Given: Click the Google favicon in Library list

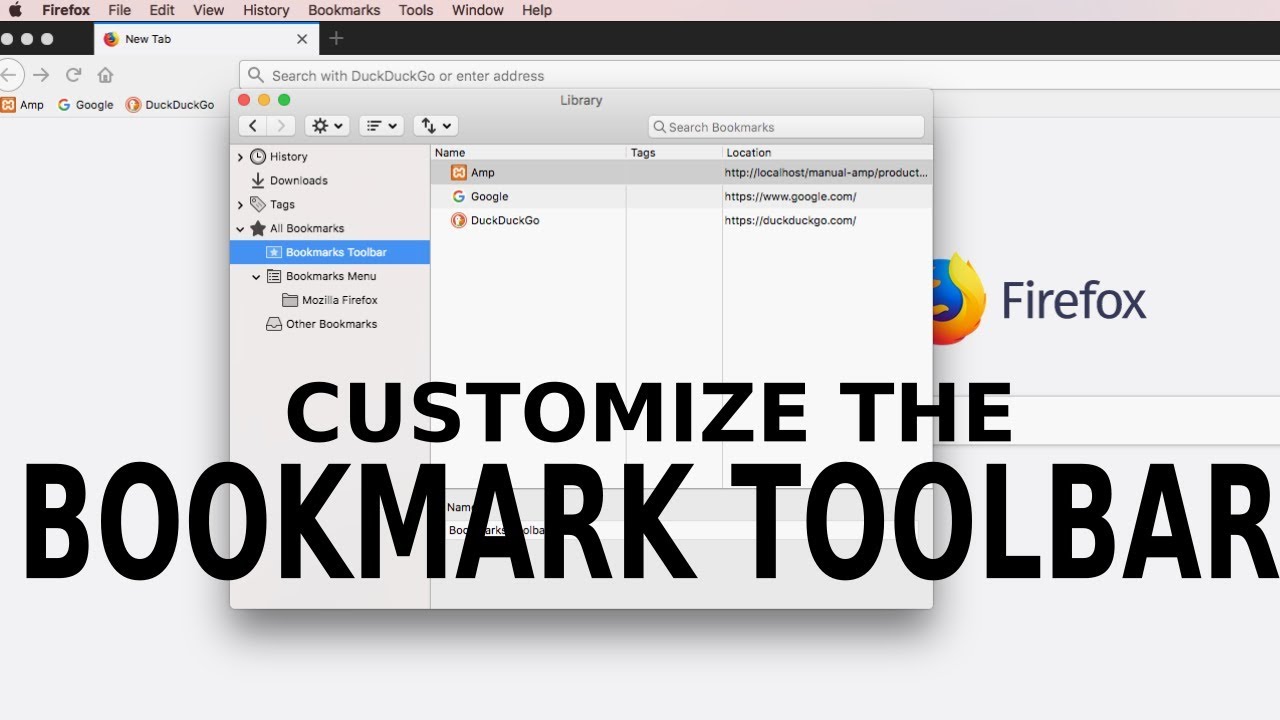Looking at the screenshot, I should coord(459,197).
